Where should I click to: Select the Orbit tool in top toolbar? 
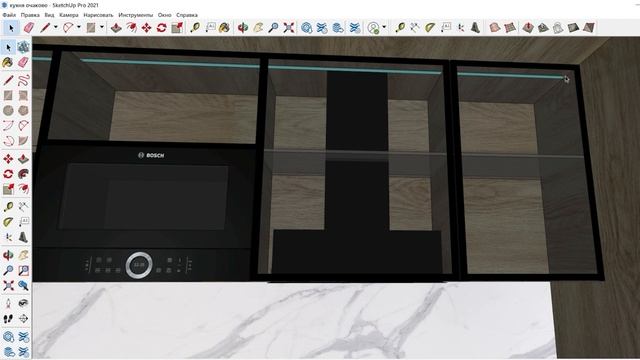[x=243, y=28]
